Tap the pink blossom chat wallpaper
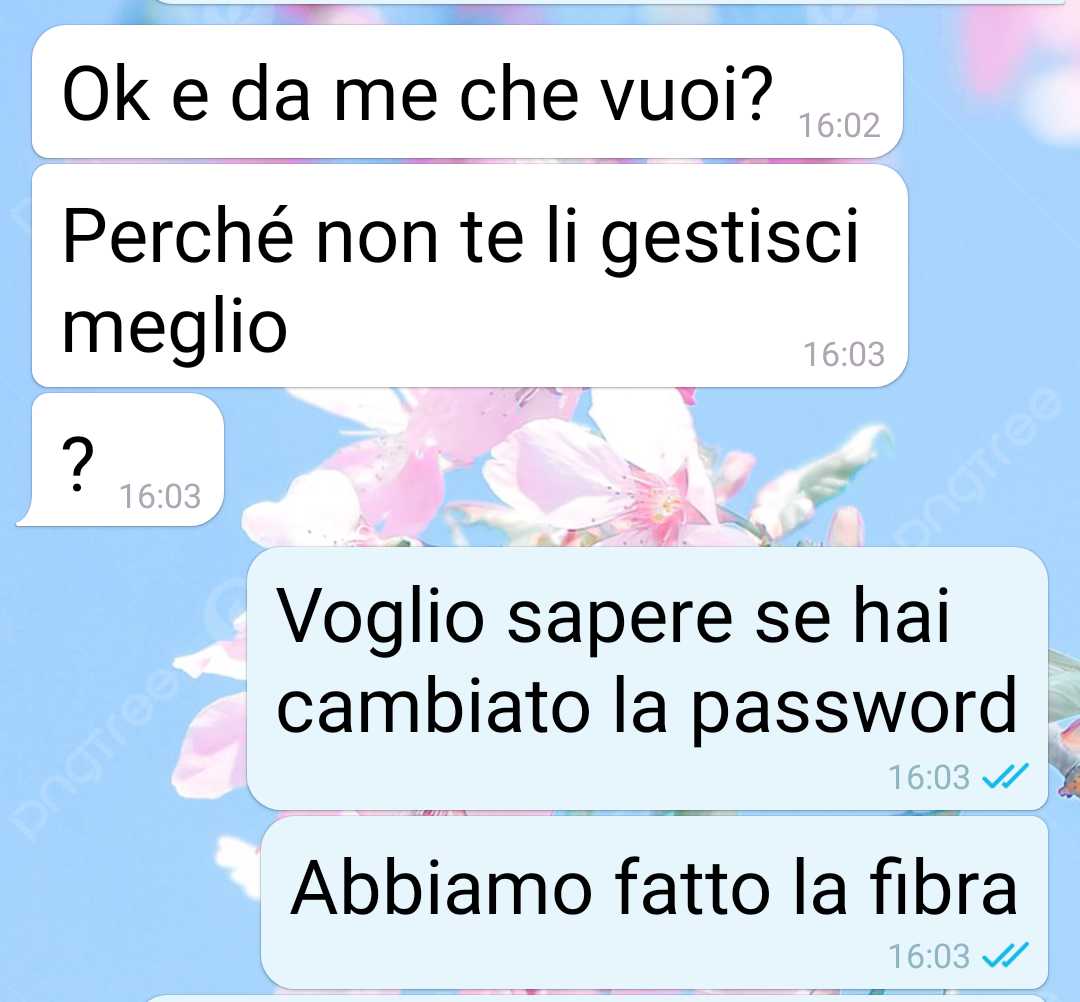This screenshot has width=1080, height=1002. click(x=565, y=468)
